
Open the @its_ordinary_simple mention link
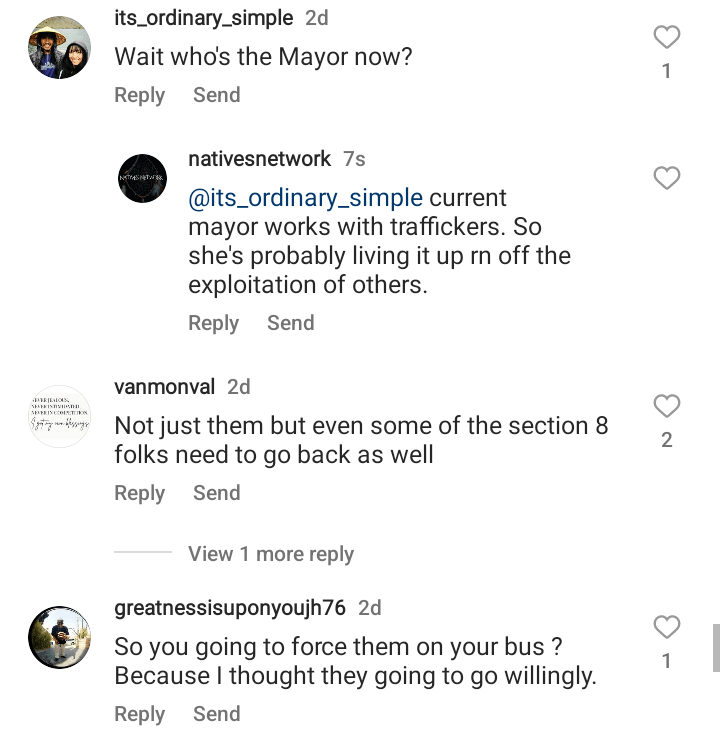click(305, 198)
